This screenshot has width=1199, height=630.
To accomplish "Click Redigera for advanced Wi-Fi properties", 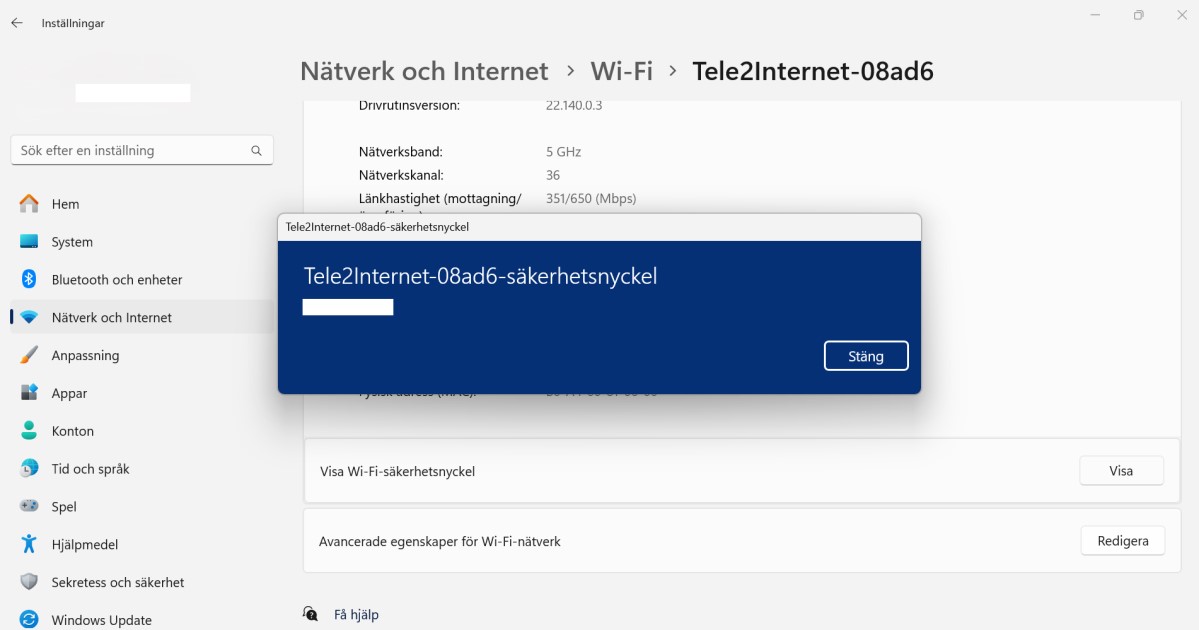I will tap(1123, 541).
